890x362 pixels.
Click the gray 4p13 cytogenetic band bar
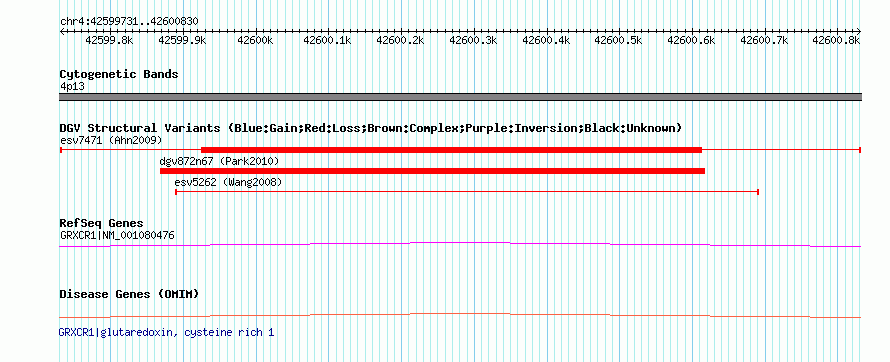(460, 97)
